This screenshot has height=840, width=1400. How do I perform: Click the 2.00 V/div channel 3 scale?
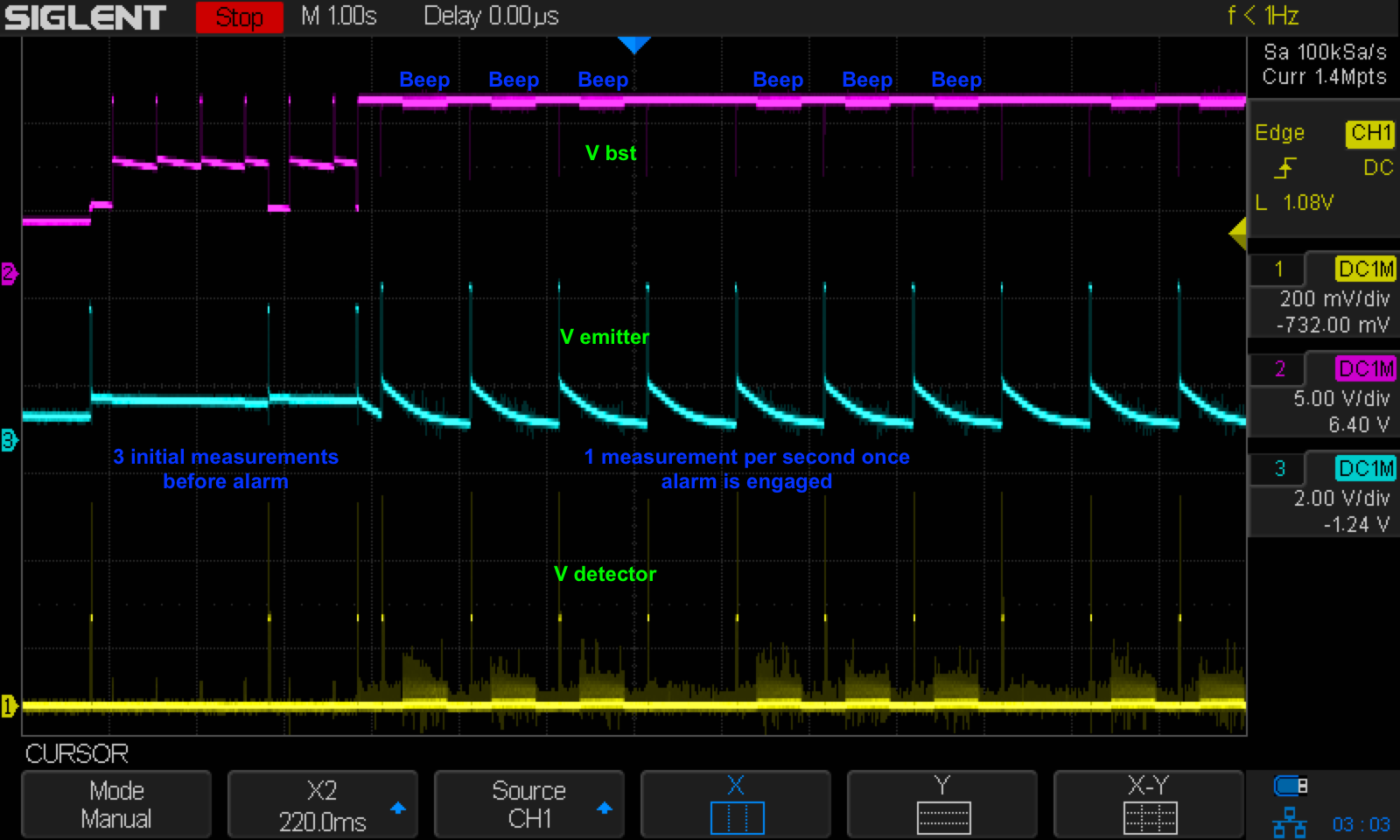click(1341, 499)
